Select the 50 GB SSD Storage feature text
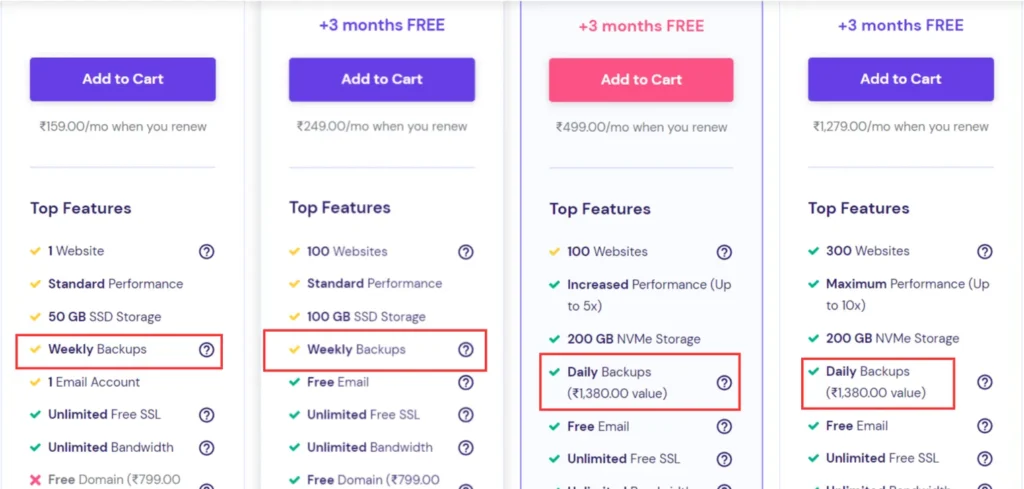The width and height of the screenshot is (1024, 489). point(104,317)
